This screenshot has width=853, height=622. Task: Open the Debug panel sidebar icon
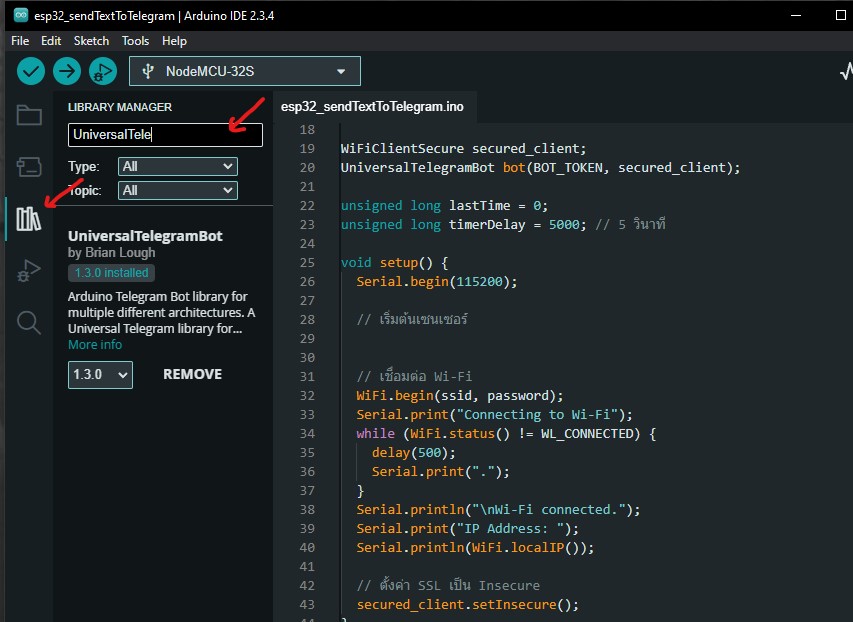pos(29,270)
